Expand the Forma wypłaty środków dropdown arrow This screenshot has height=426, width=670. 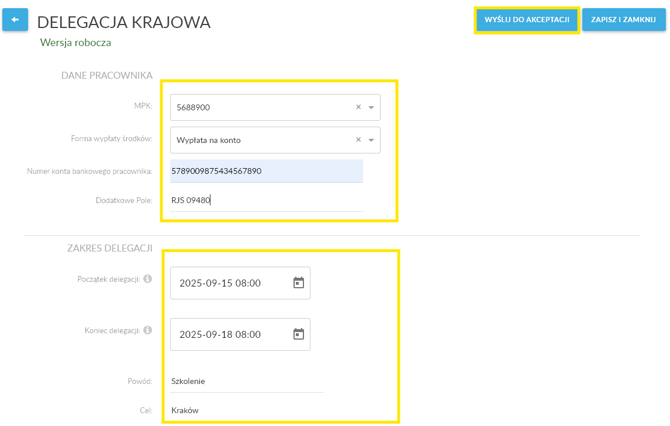tap(371, 140)
